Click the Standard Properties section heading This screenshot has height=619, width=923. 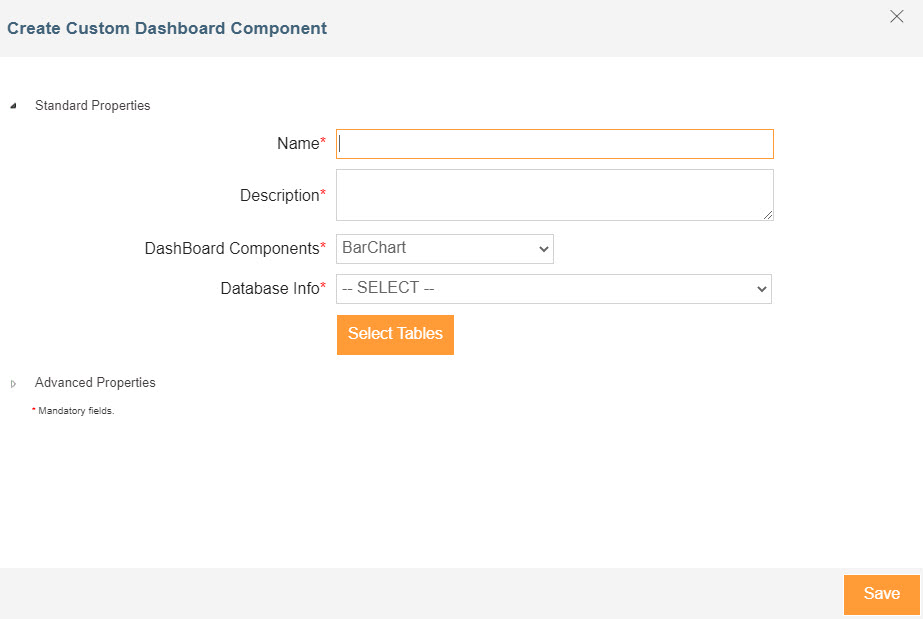[92, 106]
